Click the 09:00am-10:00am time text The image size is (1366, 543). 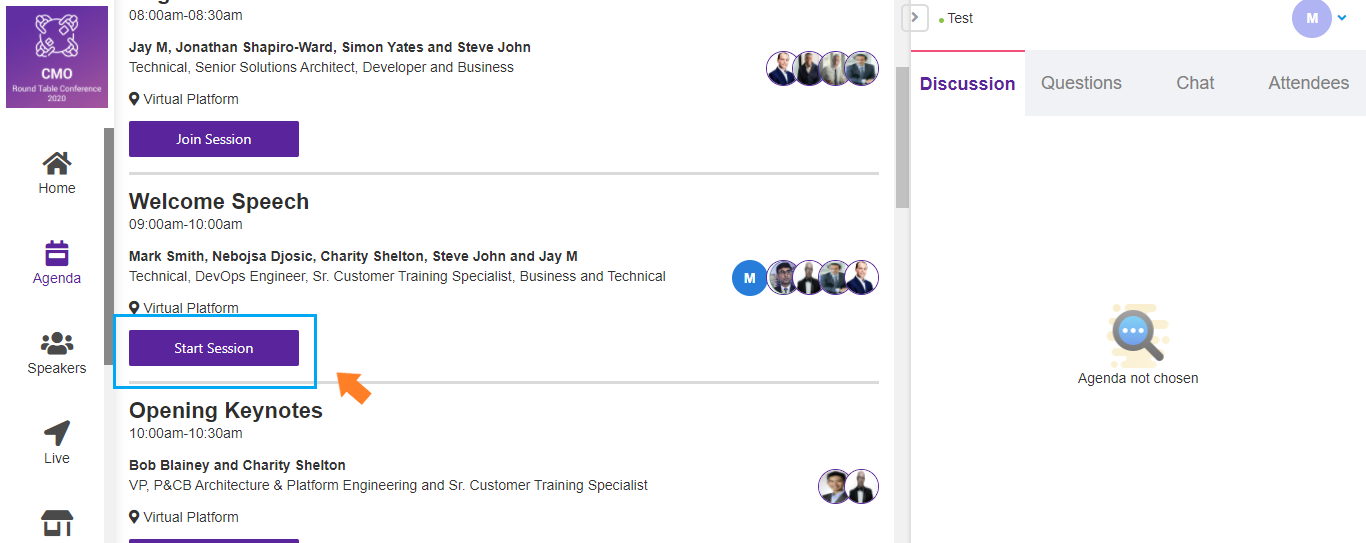(186, 224)
